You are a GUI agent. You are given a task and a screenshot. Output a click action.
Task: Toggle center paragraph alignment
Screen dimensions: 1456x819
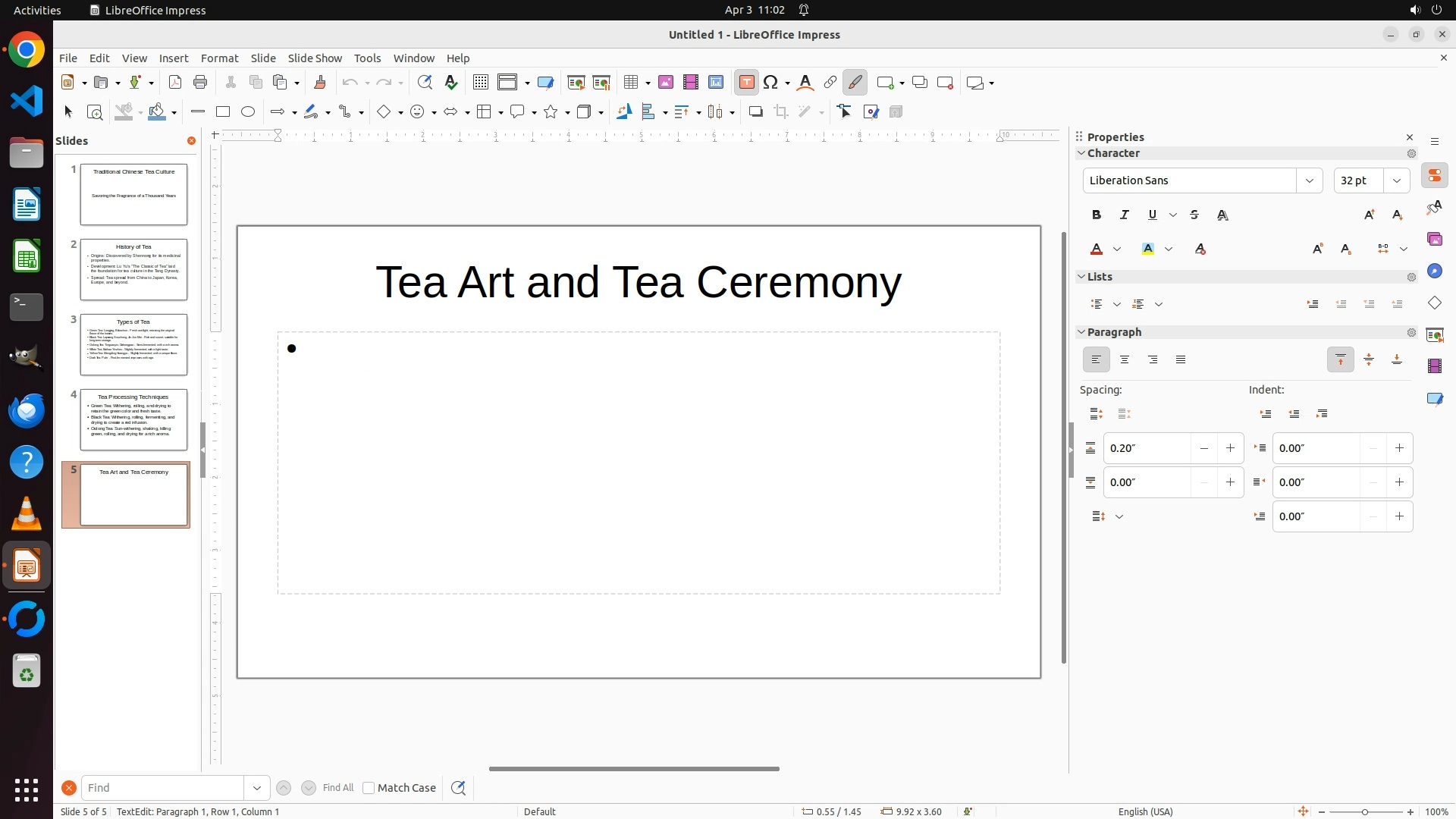click(x=1125, y=360)
